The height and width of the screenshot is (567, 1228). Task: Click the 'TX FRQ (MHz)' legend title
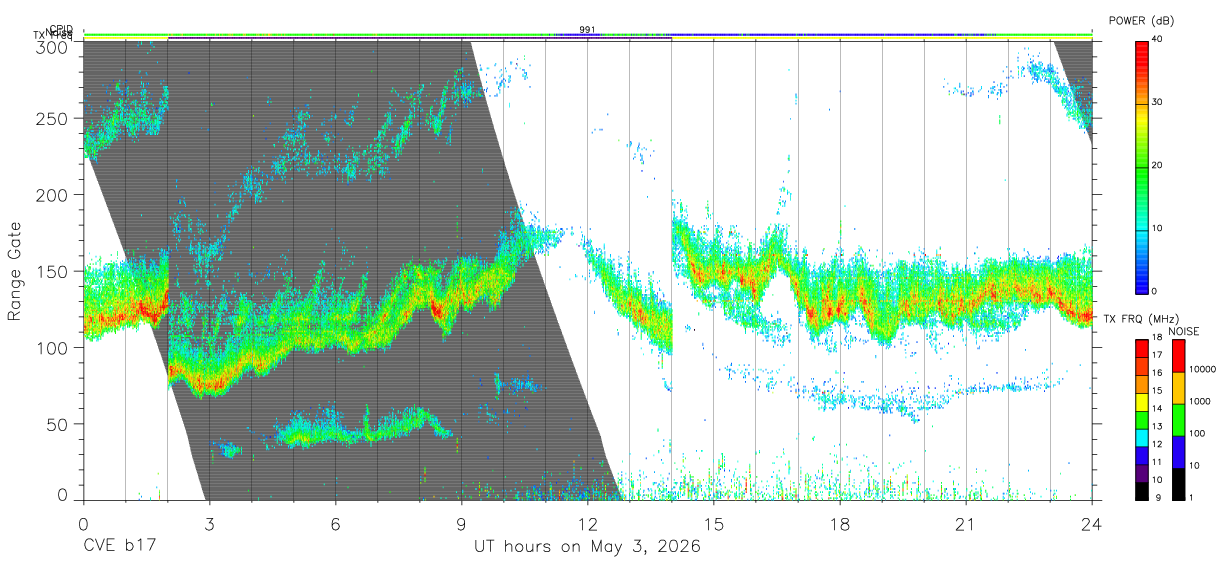tap(1141, 318)
